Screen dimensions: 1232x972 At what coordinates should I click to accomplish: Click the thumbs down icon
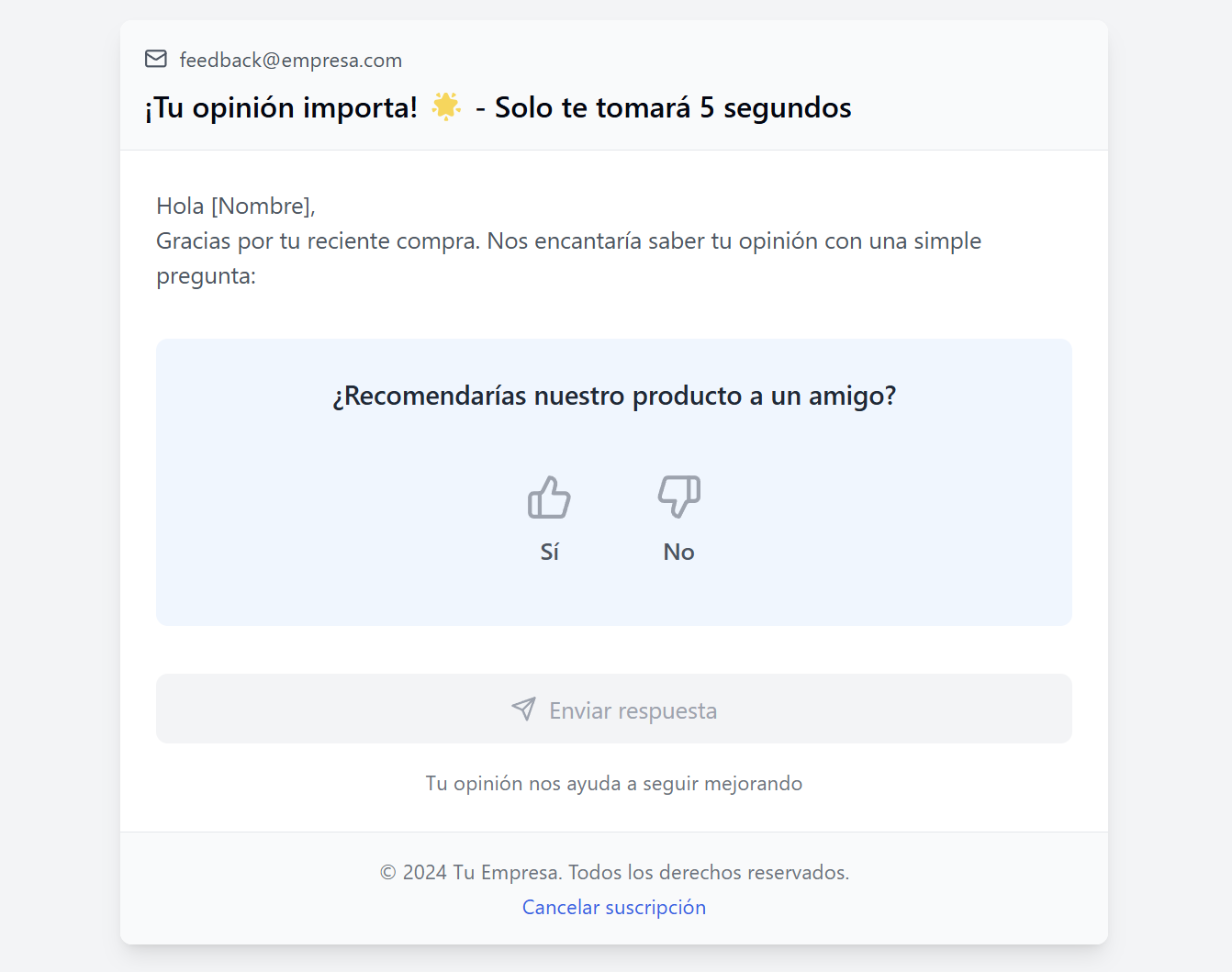(x=679, y=497)
